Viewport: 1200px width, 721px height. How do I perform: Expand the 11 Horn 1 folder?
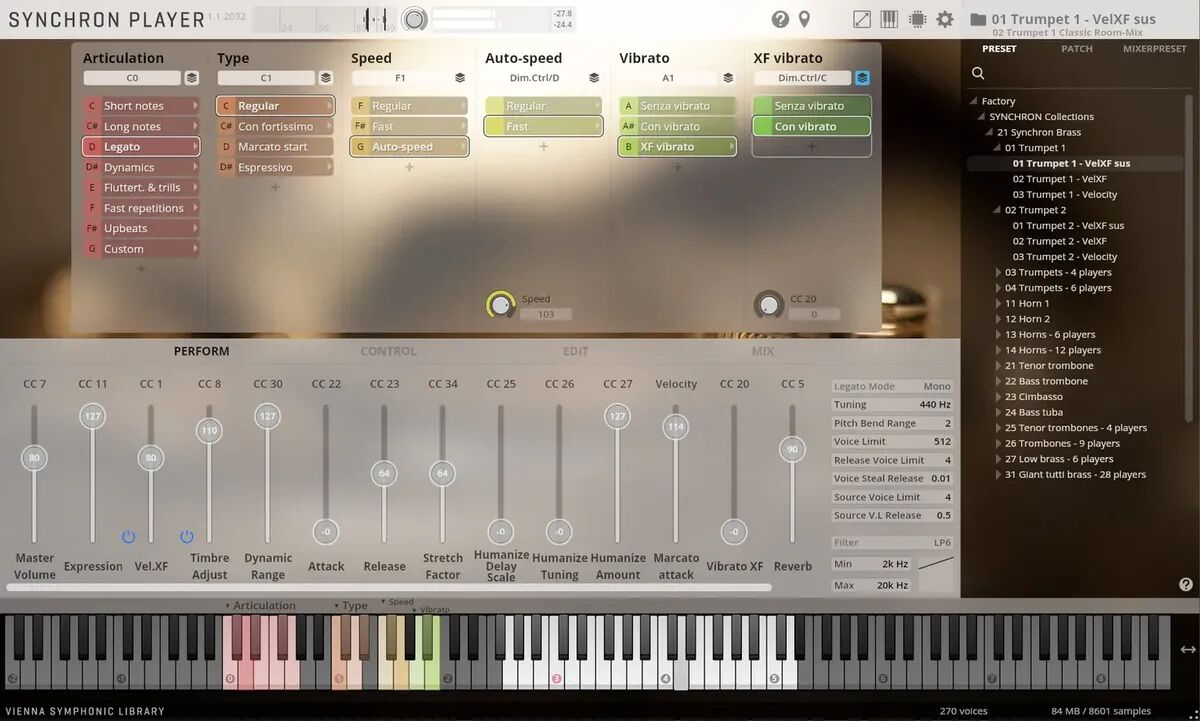coord(998,303)
